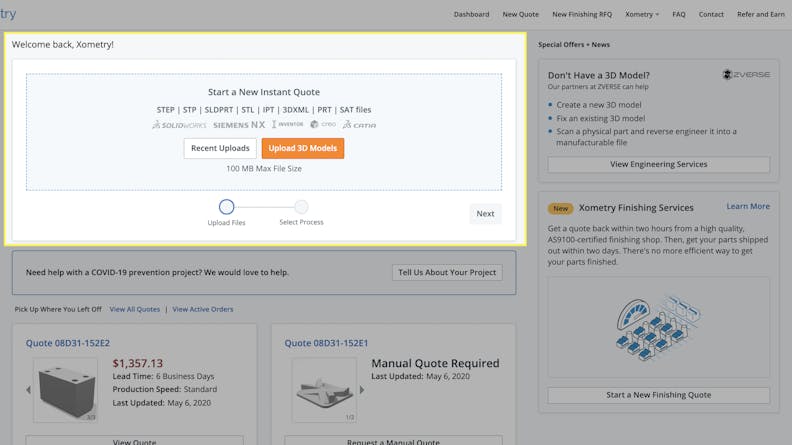
Task: Open Recent Uploads
Action: (220, 148)
